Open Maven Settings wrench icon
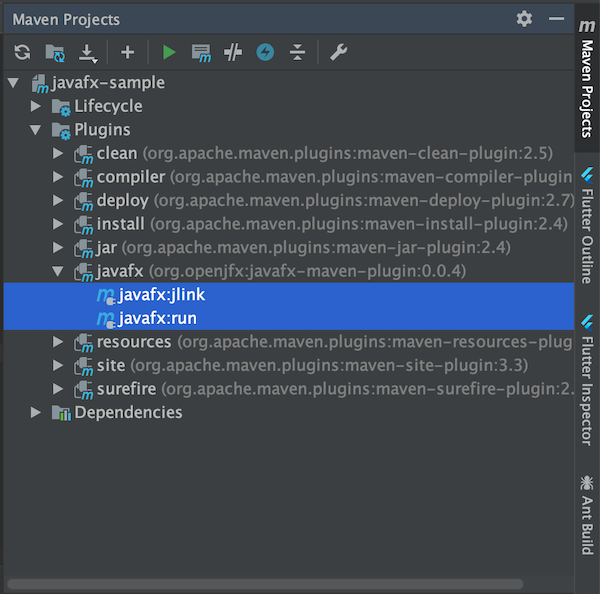 click(339, 52)
